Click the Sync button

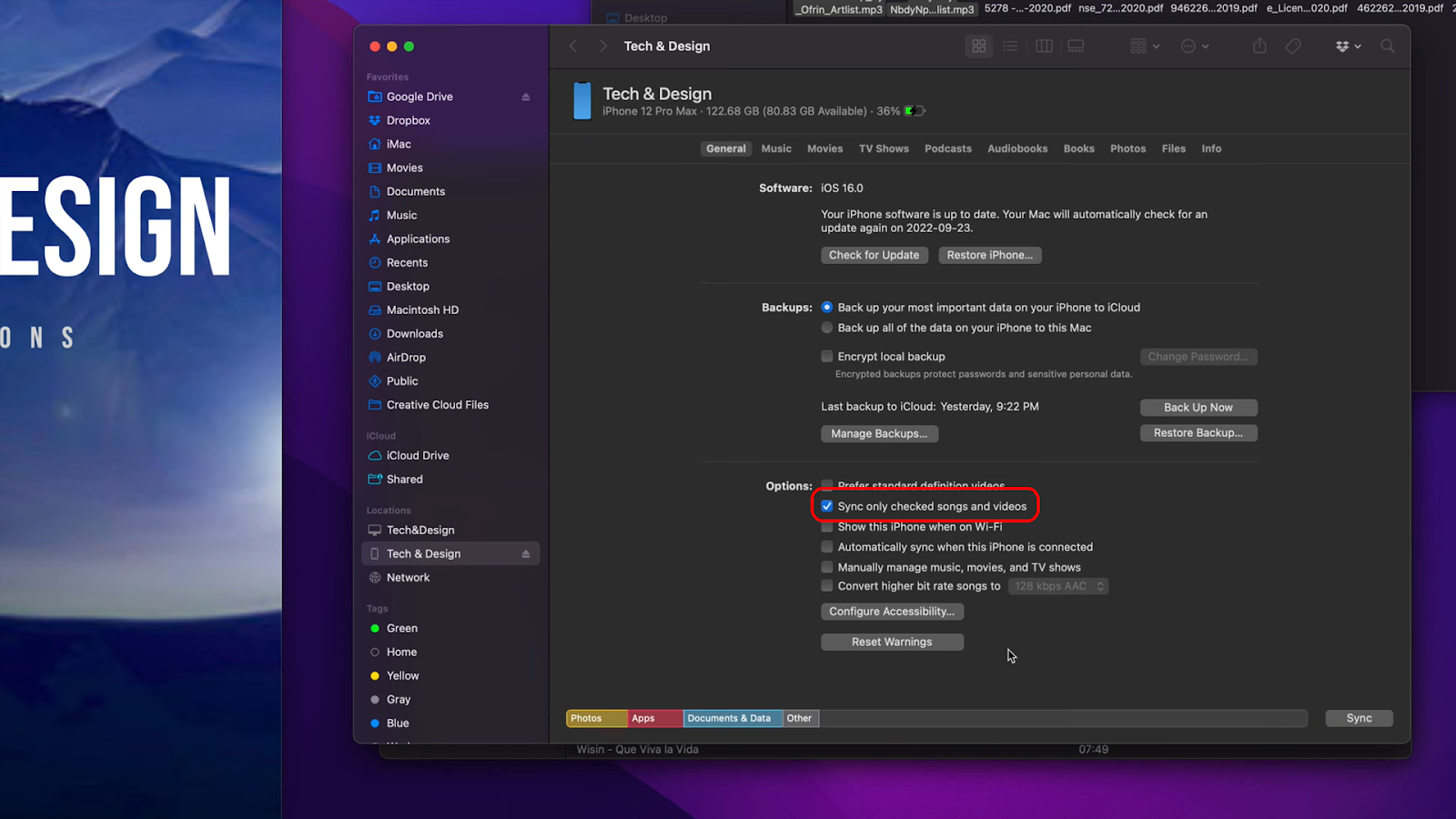pyautogui.click(x=1359, y=718)
